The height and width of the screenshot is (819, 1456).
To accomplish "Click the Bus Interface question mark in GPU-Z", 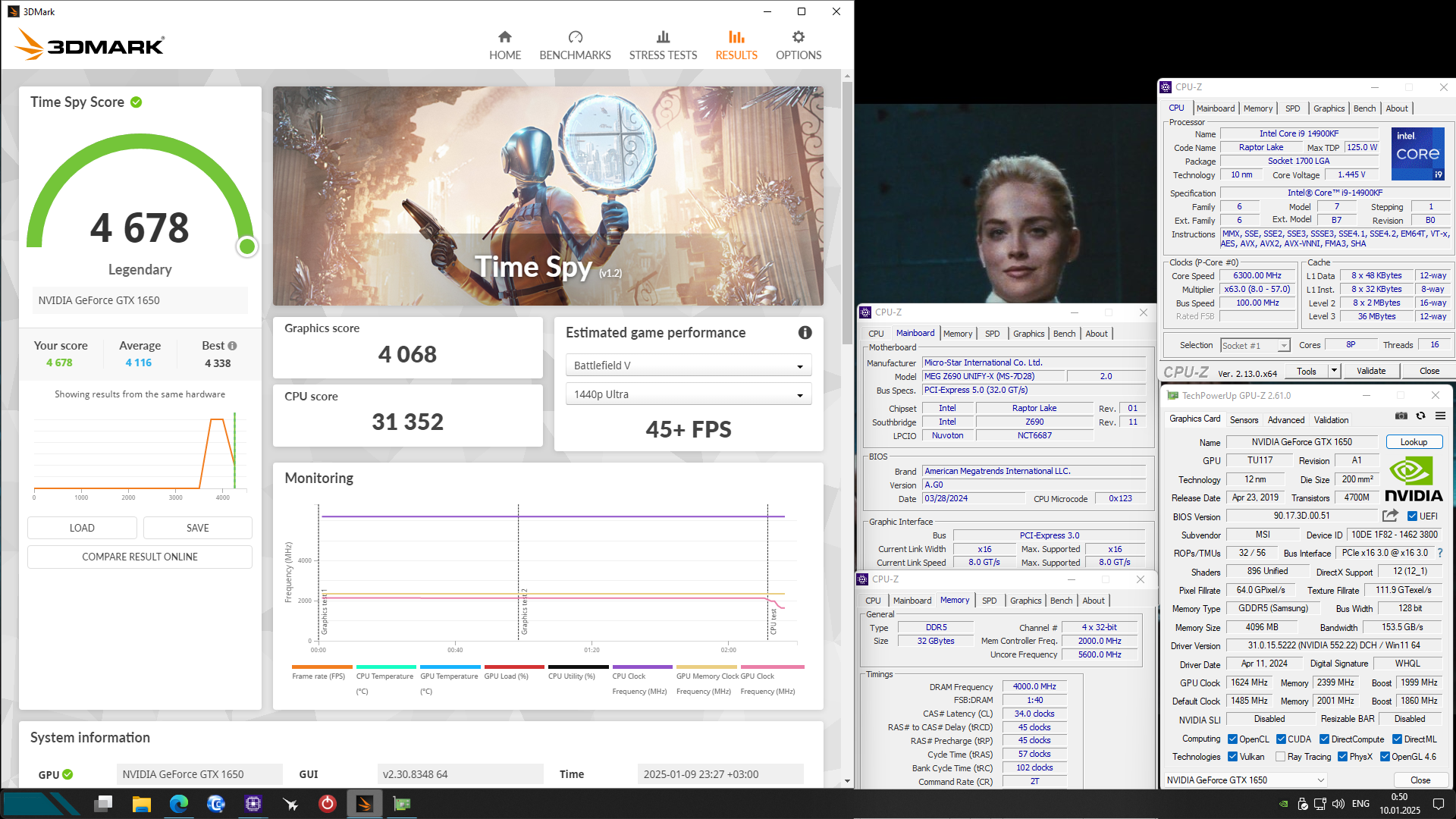I will click(1439, 553).
